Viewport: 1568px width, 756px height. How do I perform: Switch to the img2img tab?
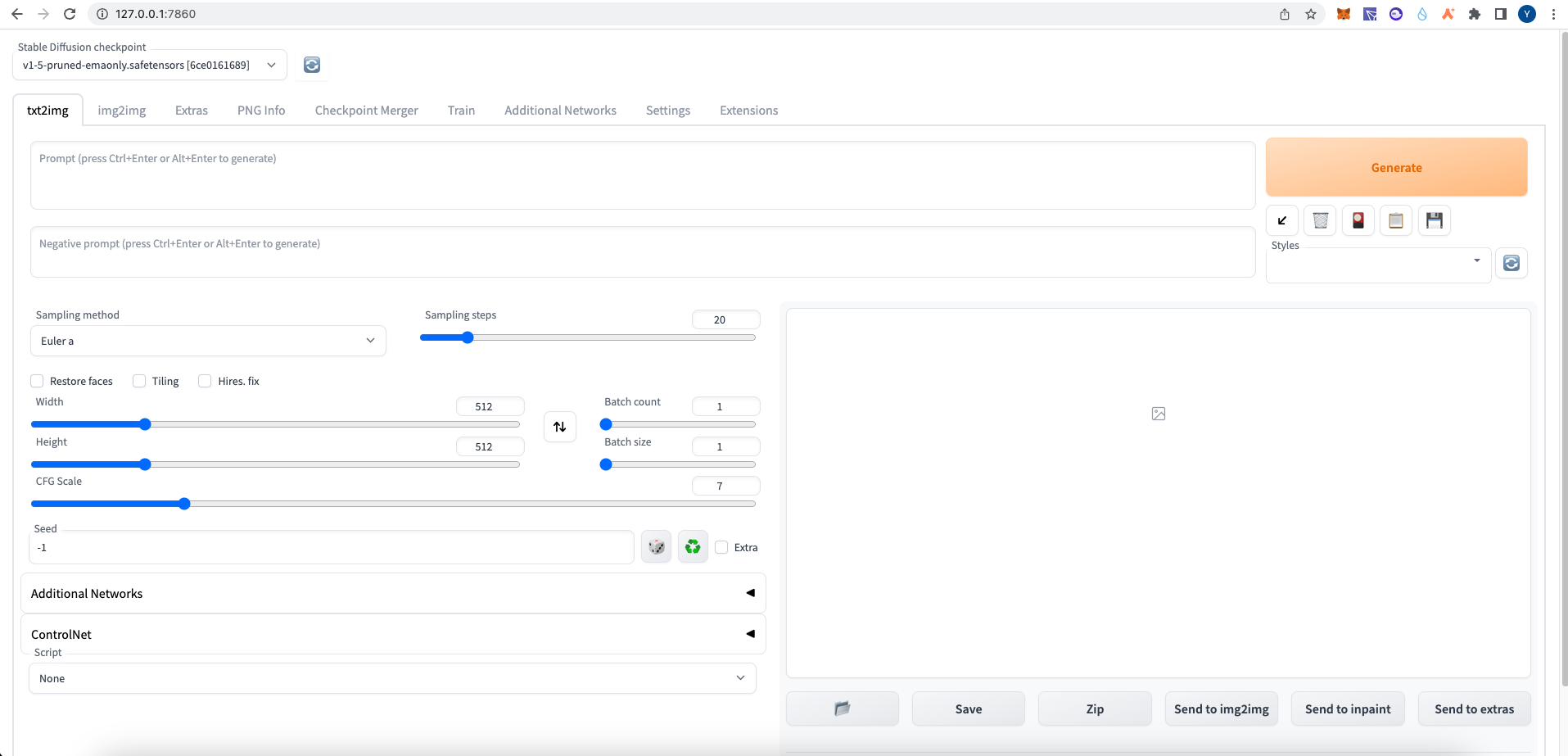(x=122, y=111)
